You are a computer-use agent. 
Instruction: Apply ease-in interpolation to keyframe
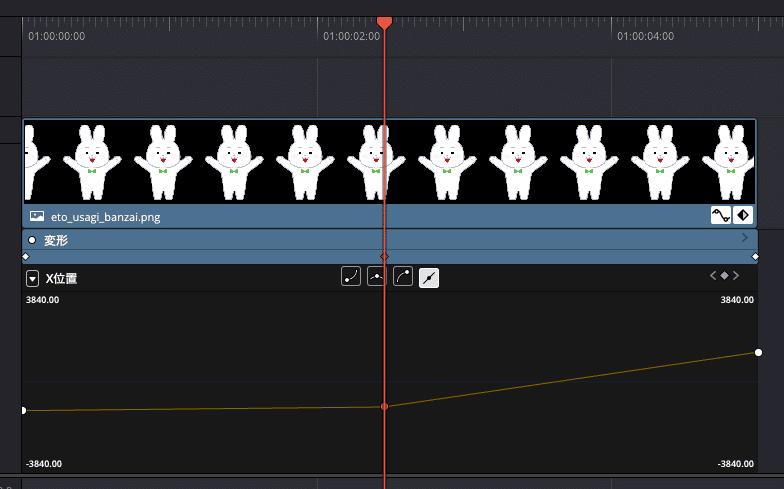pyautogui.click(x=351, y=276)
